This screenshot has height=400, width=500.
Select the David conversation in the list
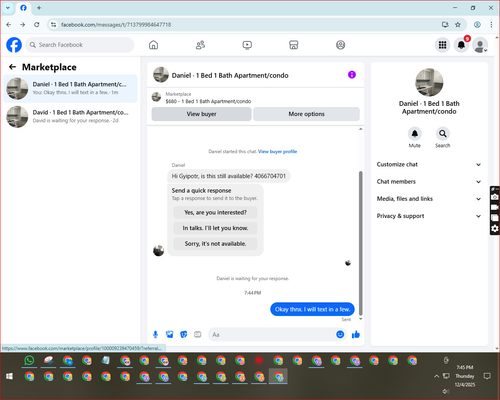click(x=70, y=117)
